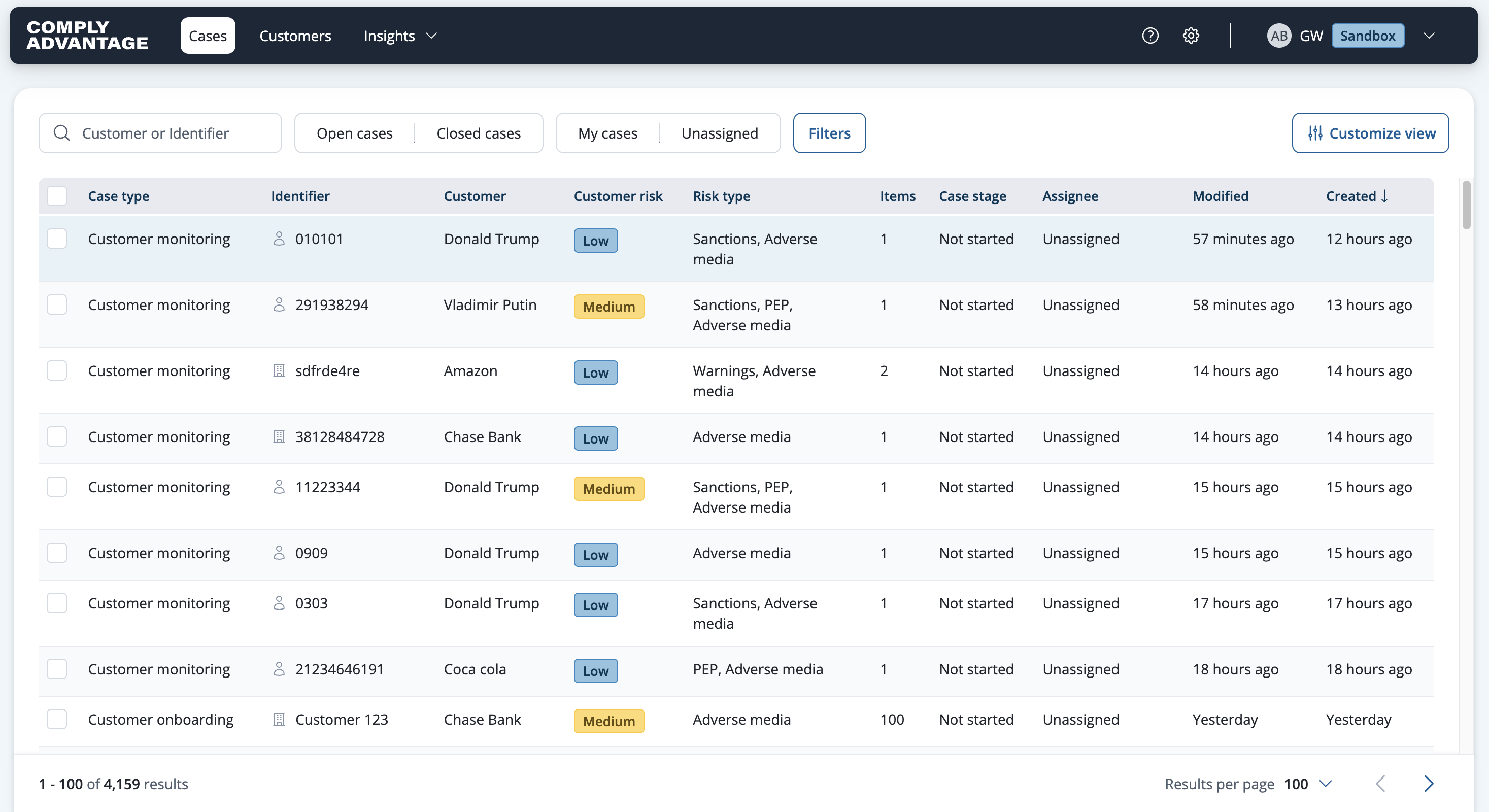Sort by the Case stage column
This screenshot has height=812, width=1489.
click(973, 196)
